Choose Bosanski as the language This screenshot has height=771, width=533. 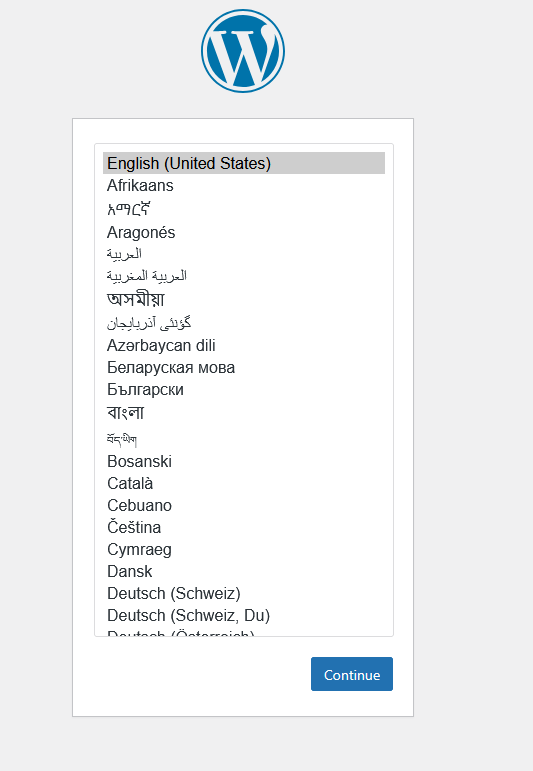244,461
